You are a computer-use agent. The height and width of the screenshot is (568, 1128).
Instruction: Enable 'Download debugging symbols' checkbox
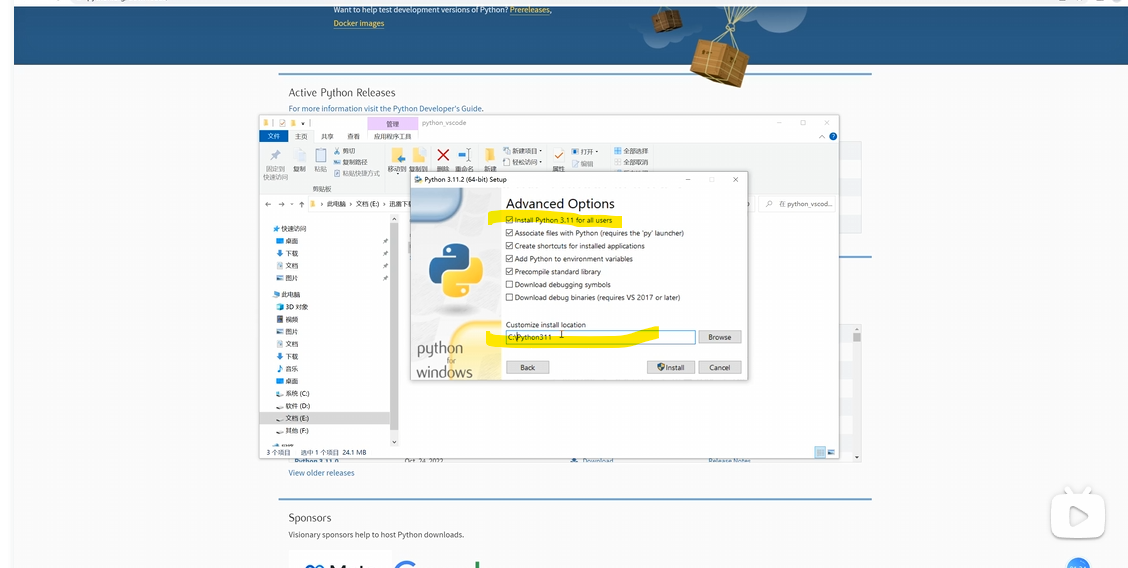point(510,285)
